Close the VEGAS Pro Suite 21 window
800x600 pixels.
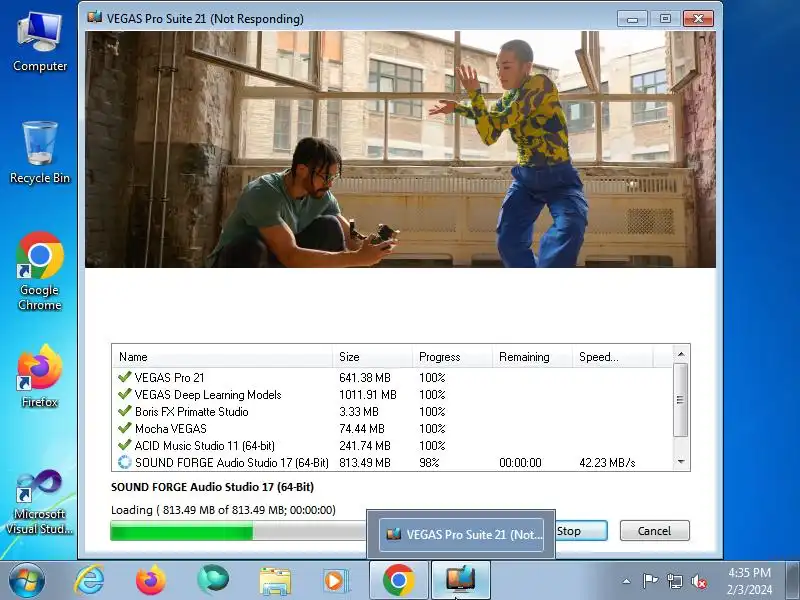click(698, 19)
